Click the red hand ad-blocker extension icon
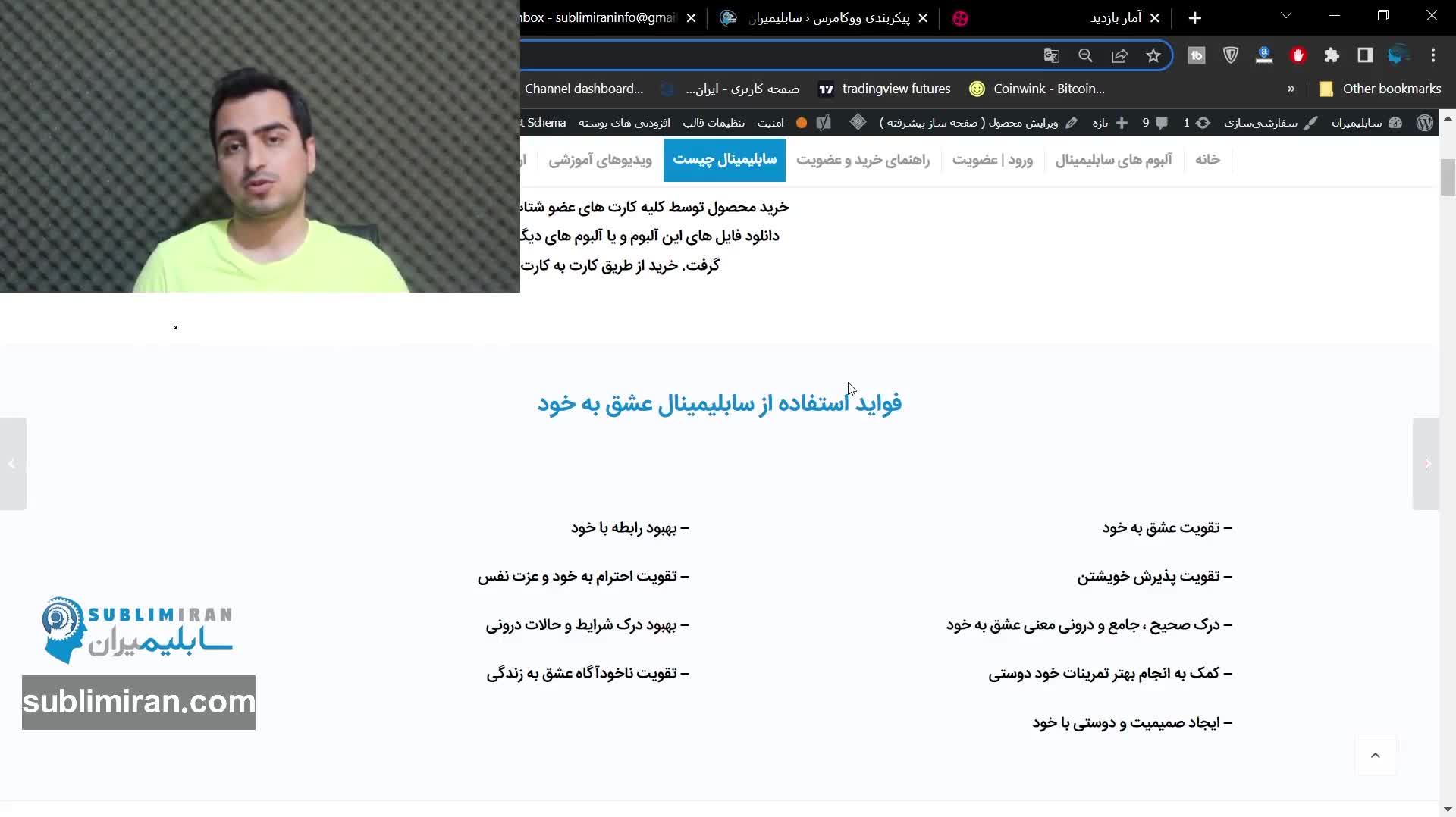The height and width of the screenshot is (817, 1456). pos(1298,55)
